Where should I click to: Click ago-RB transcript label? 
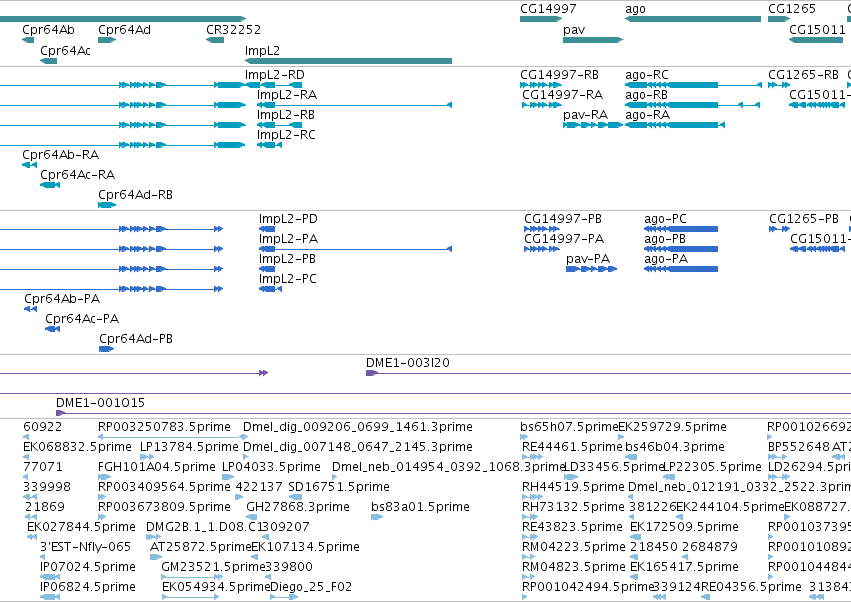click(x=646, y=95)
